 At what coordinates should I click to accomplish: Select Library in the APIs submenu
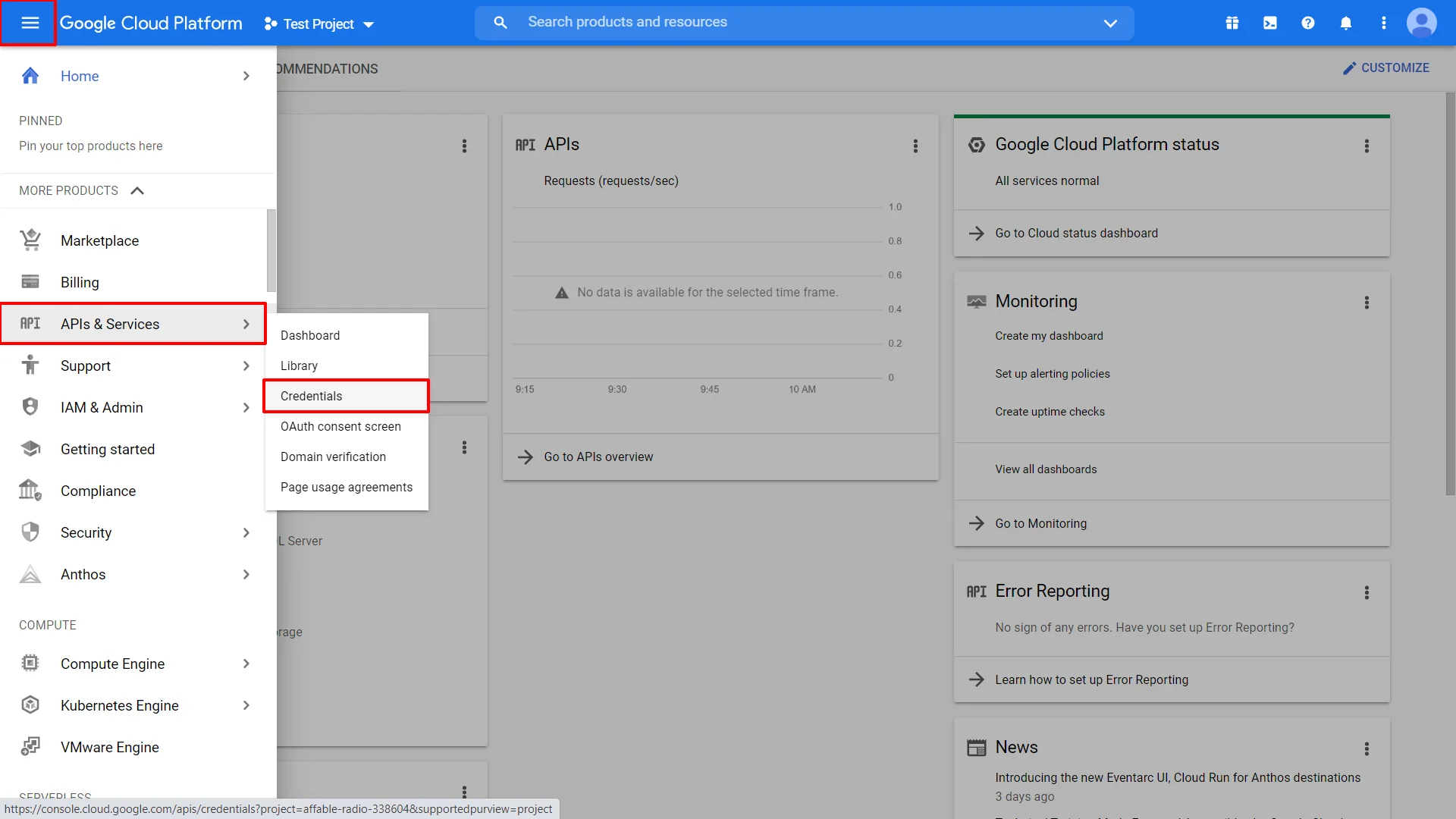[x=347, y=366]
